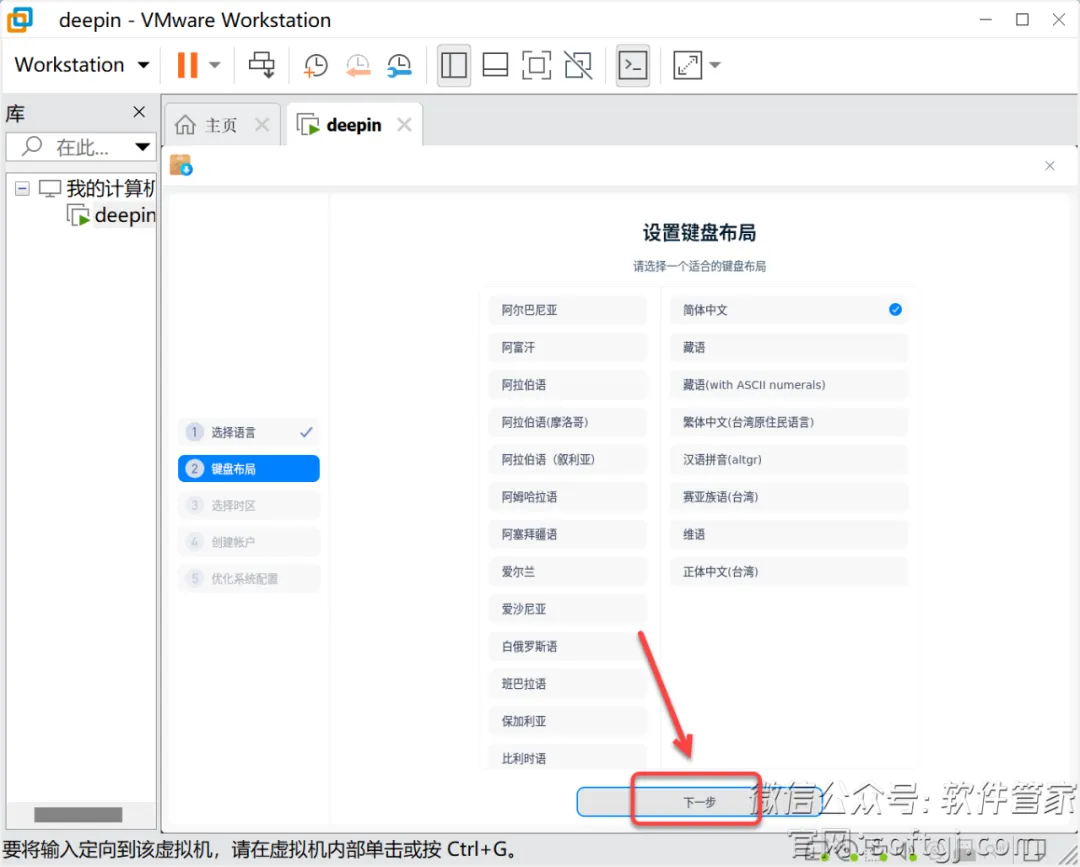Choose 班巴拉语 keyboard layout
1080x867 pixels.
tap(568, 684)
